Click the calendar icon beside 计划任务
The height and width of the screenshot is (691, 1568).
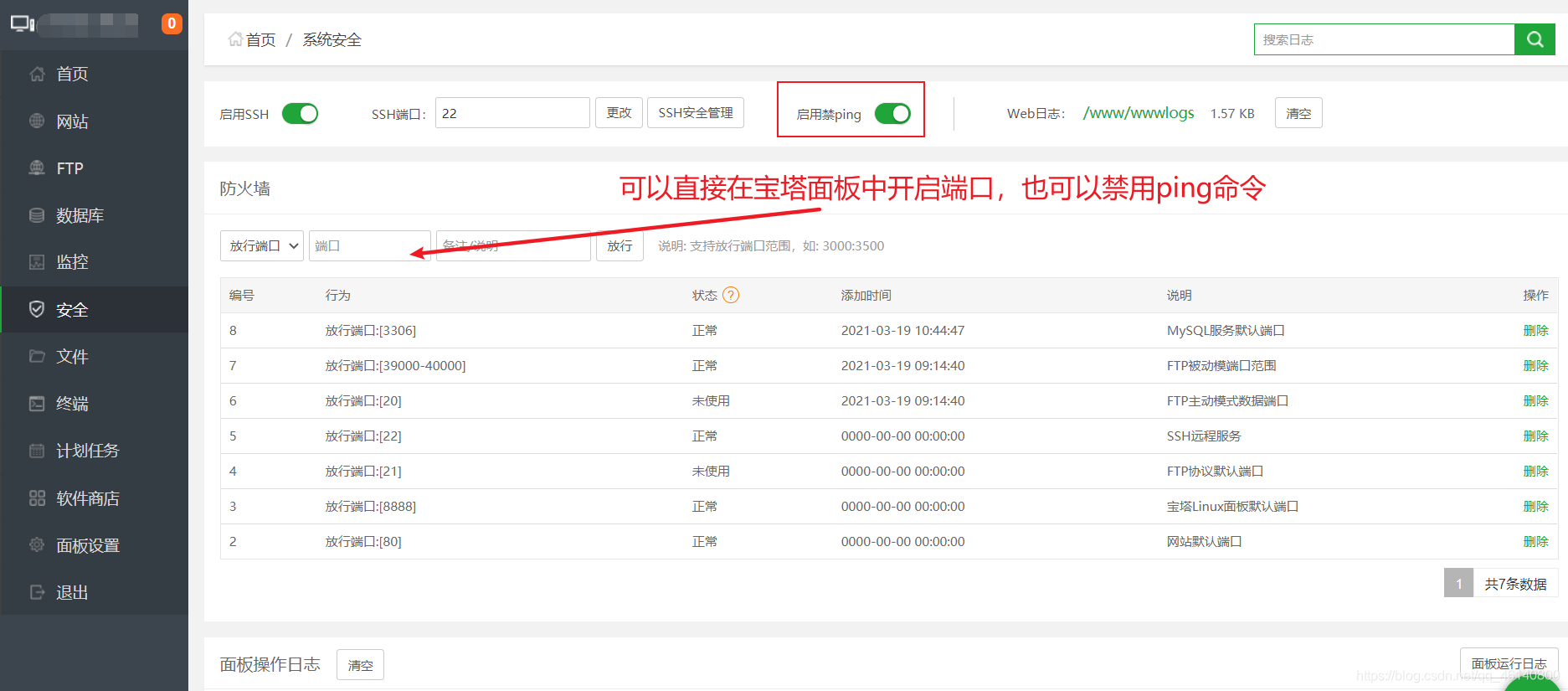37,451
